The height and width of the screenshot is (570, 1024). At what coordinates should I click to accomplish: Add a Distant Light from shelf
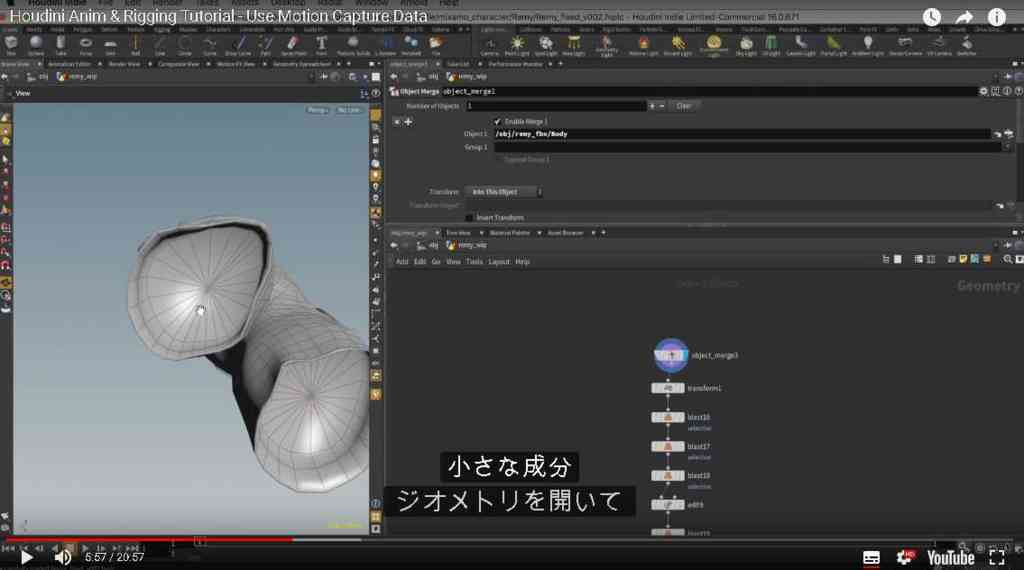tap(678, 44)
